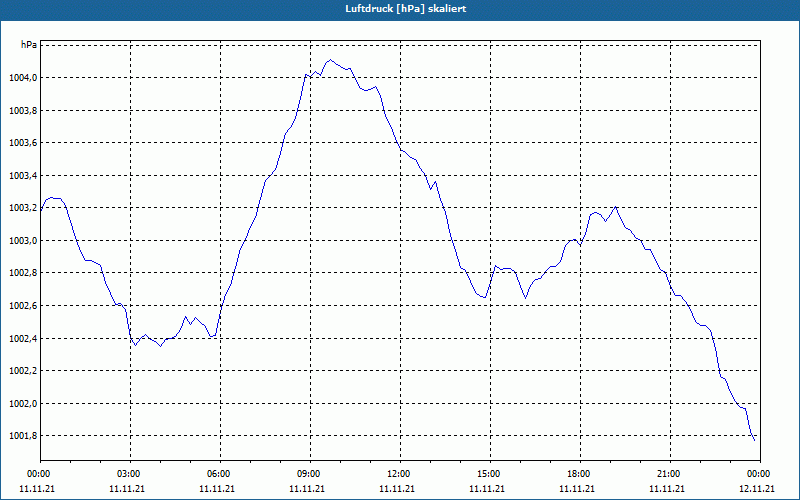800x500 pixels.
Task: Select the 1002,8 y-axis label
Action: (23, 273)
